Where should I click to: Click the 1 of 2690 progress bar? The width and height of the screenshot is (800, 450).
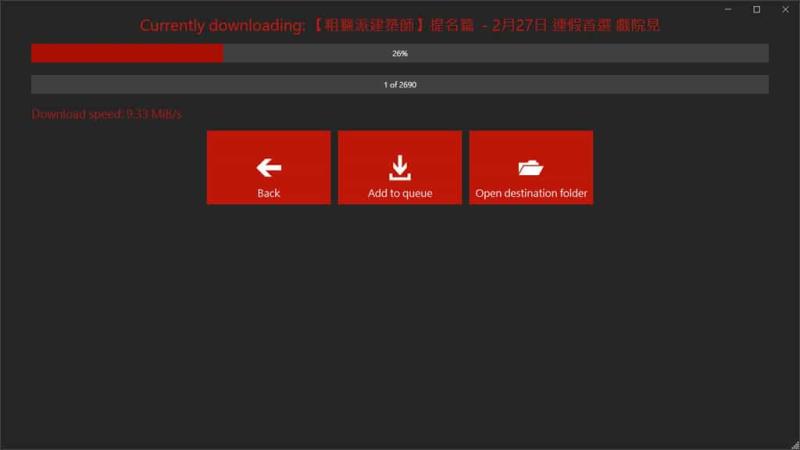click(399, 85)
